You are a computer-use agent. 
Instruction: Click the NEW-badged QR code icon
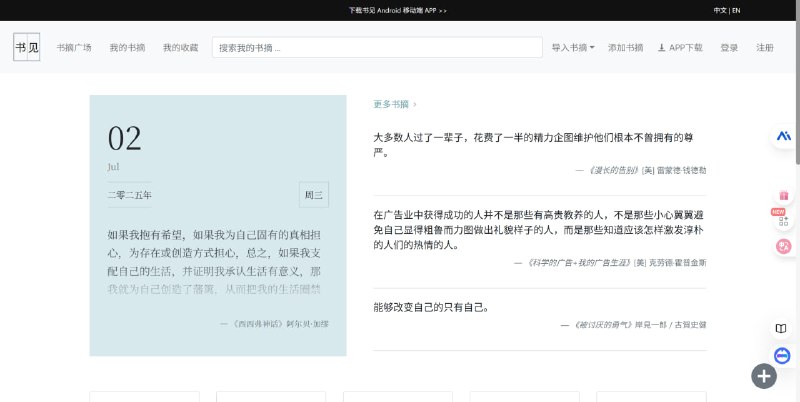(x=783, y=219)
